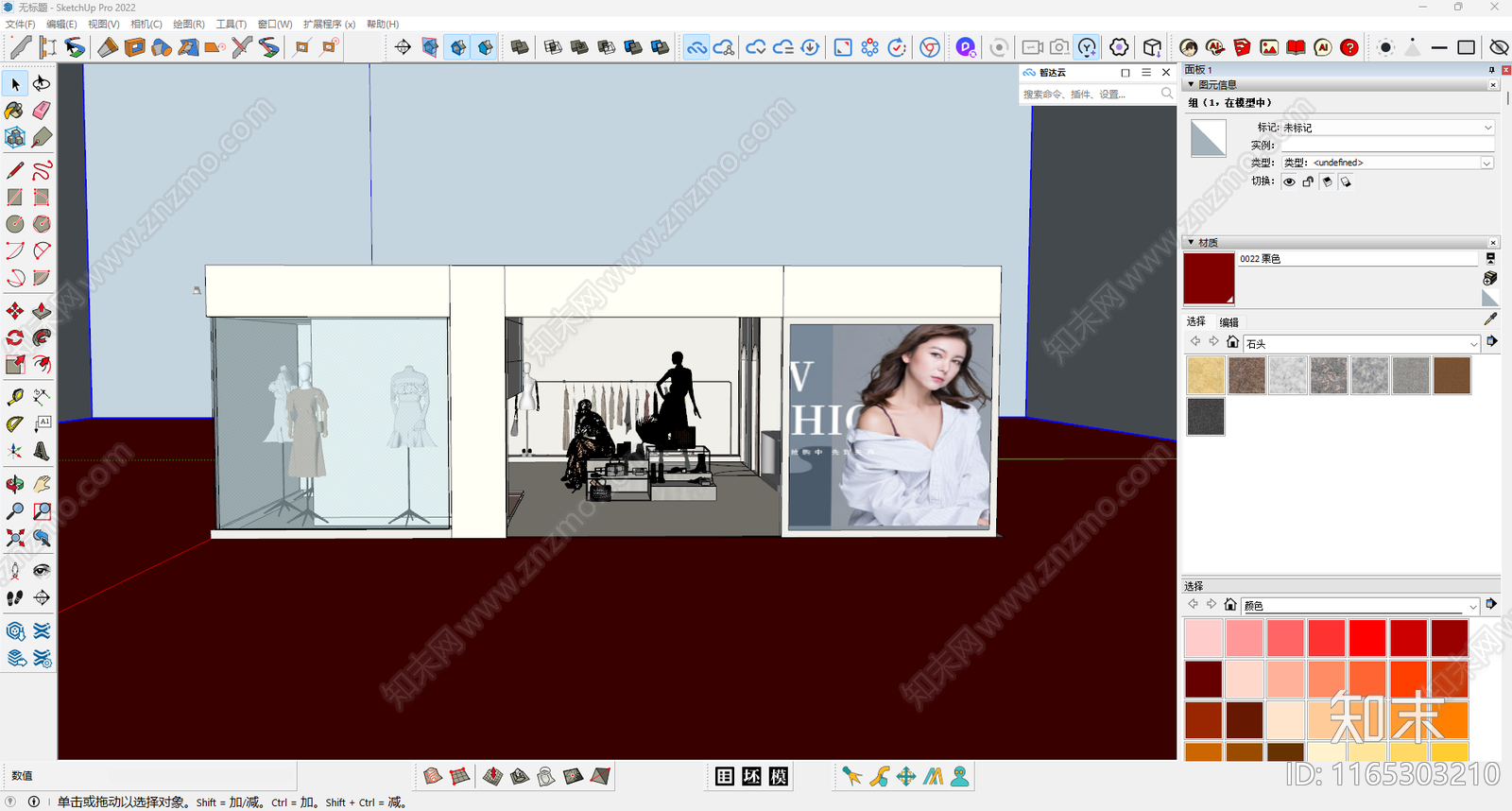Open the 类型 type dropdown
The image size is (1512, 811).
tap(1387, 163)
